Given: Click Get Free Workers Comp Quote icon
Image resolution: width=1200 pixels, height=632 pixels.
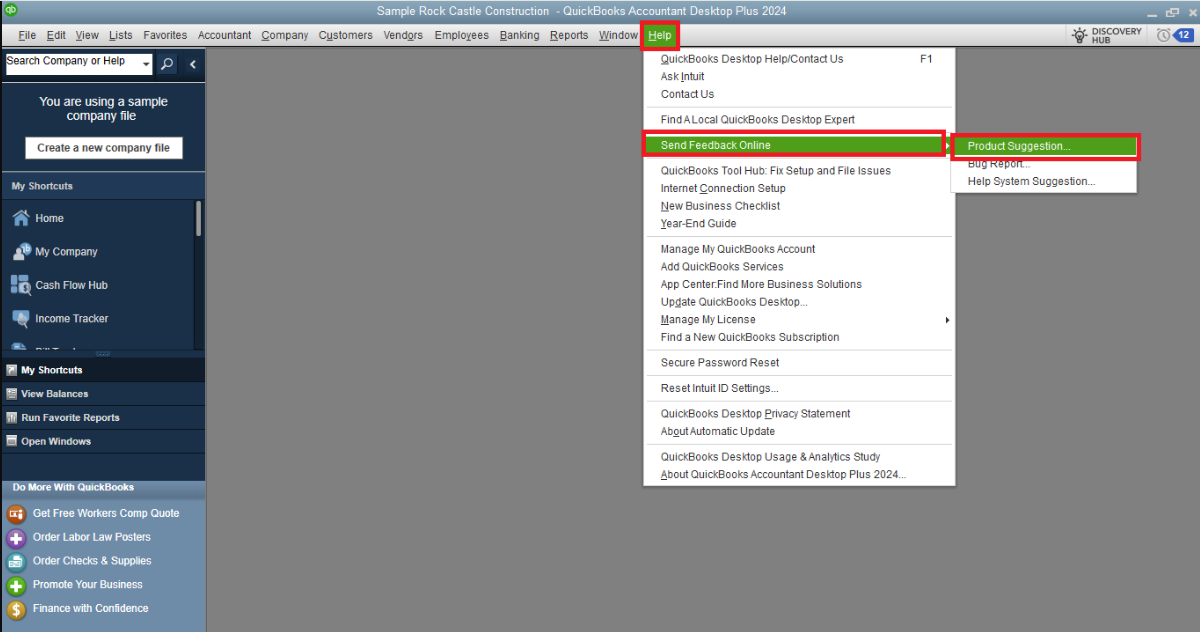Looking at the screenshot, I should 16,514.
